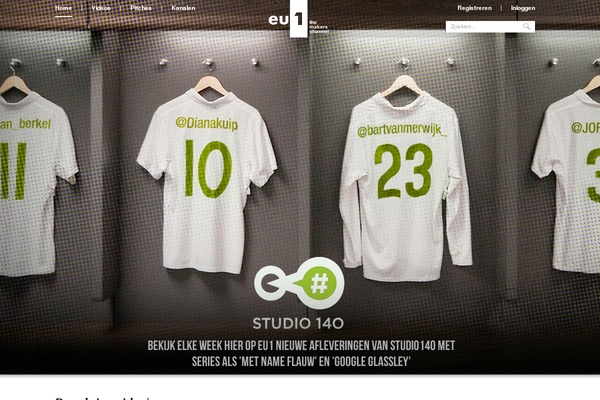This screenshot has height=400, width=600.
Task: Click the green number 10 on the shirt
Action: [208, 169]
